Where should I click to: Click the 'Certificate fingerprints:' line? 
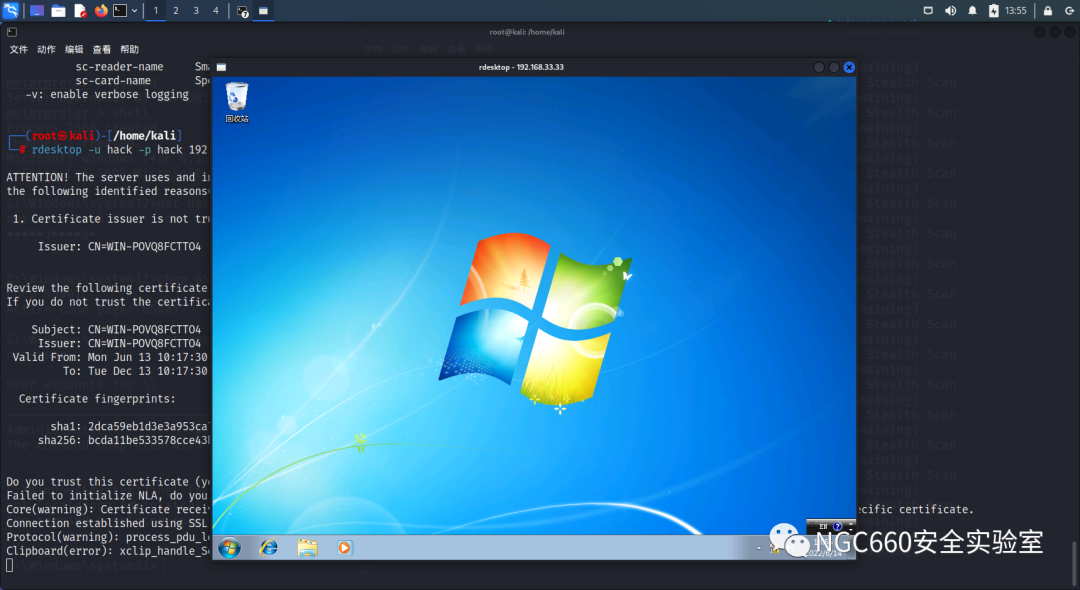97,399
